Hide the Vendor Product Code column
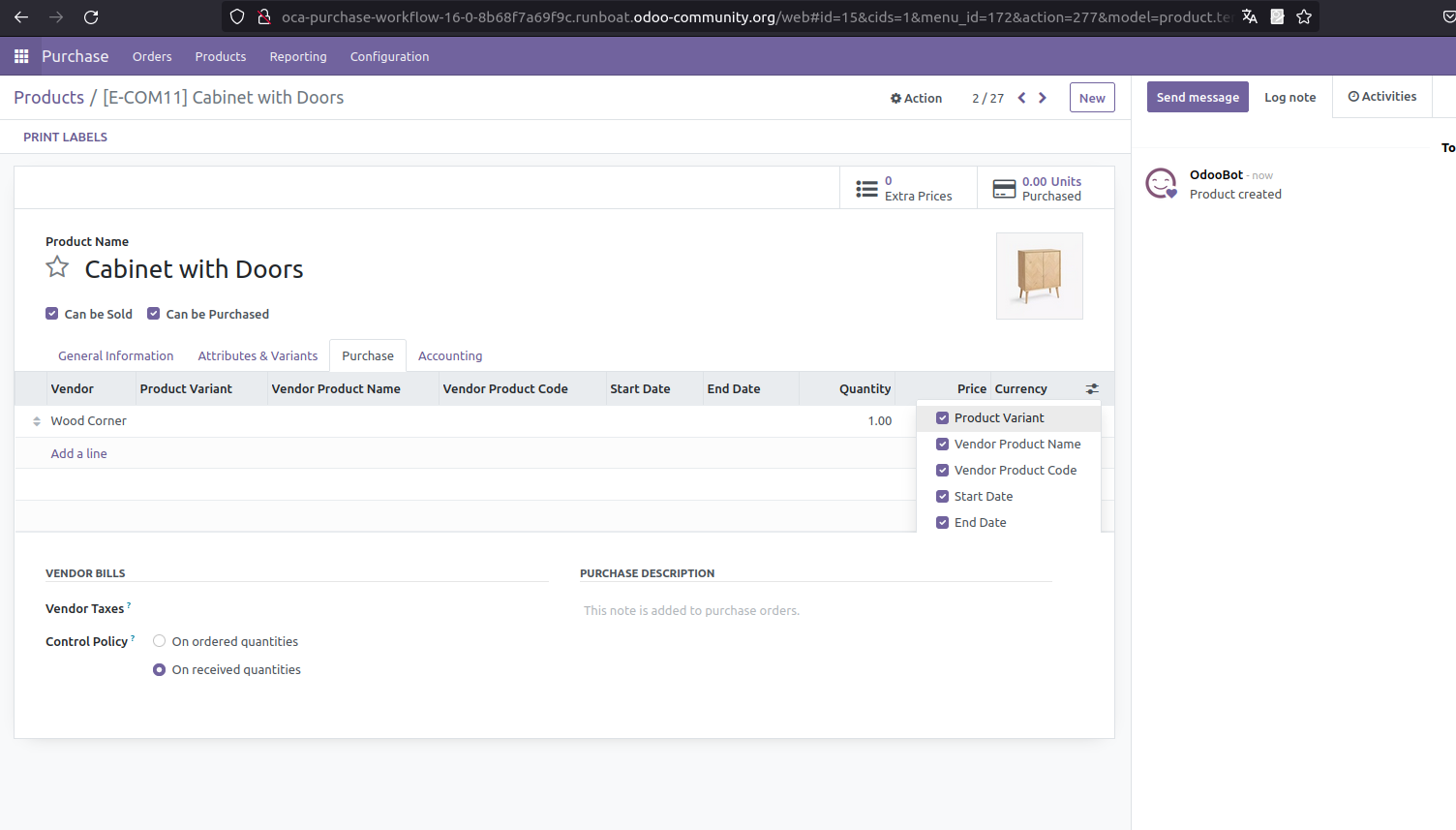Image resolution: width=1456 pixels, height=830 pixels. [942, 471]
